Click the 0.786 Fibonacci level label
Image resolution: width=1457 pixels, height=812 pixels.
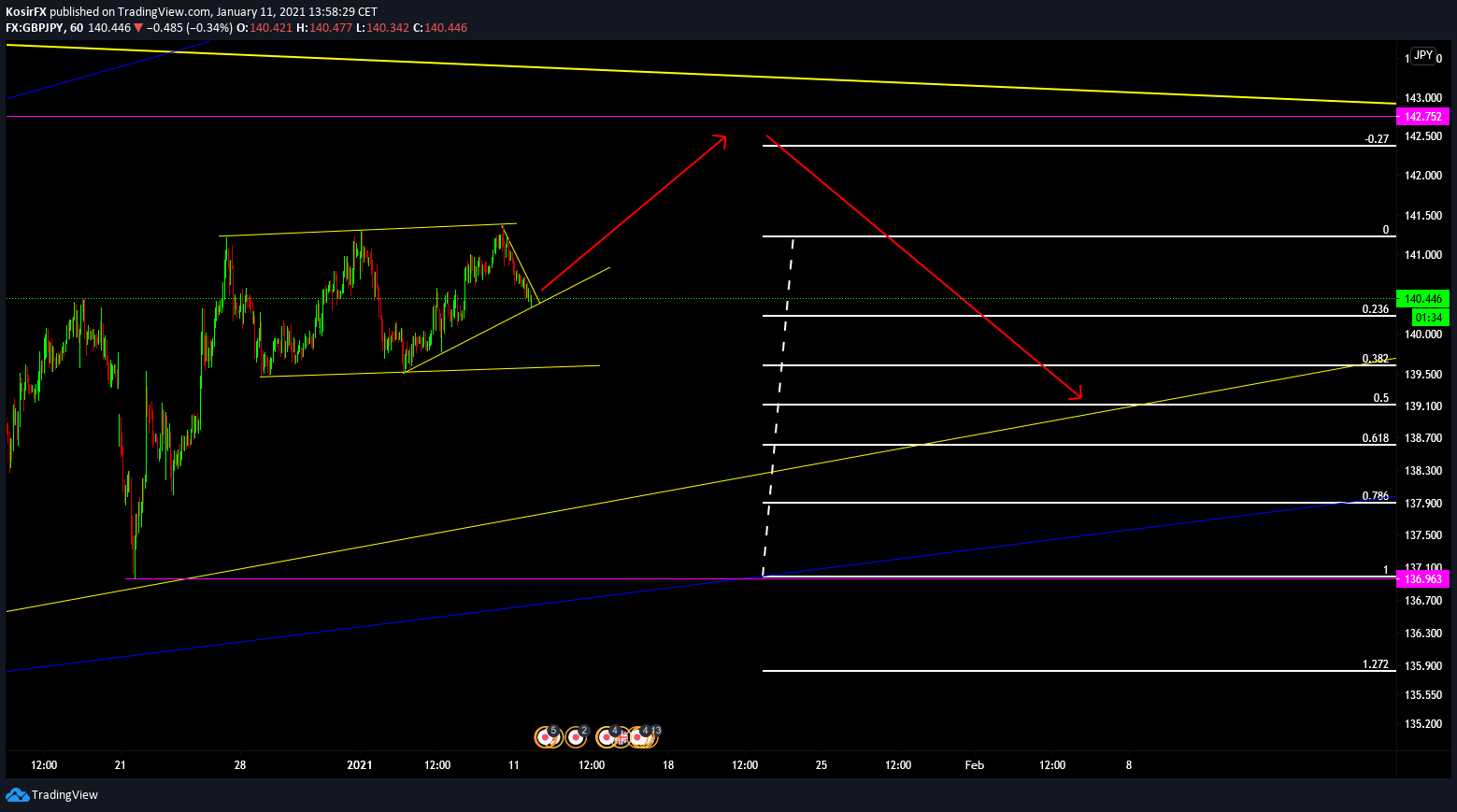point(1376,496)
